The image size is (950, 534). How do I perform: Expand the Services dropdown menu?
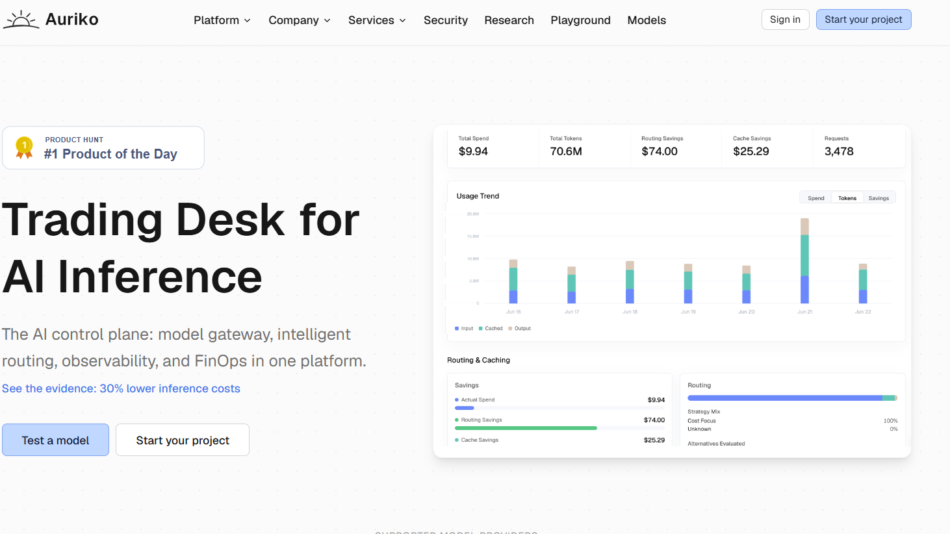[x=377, y=20]
